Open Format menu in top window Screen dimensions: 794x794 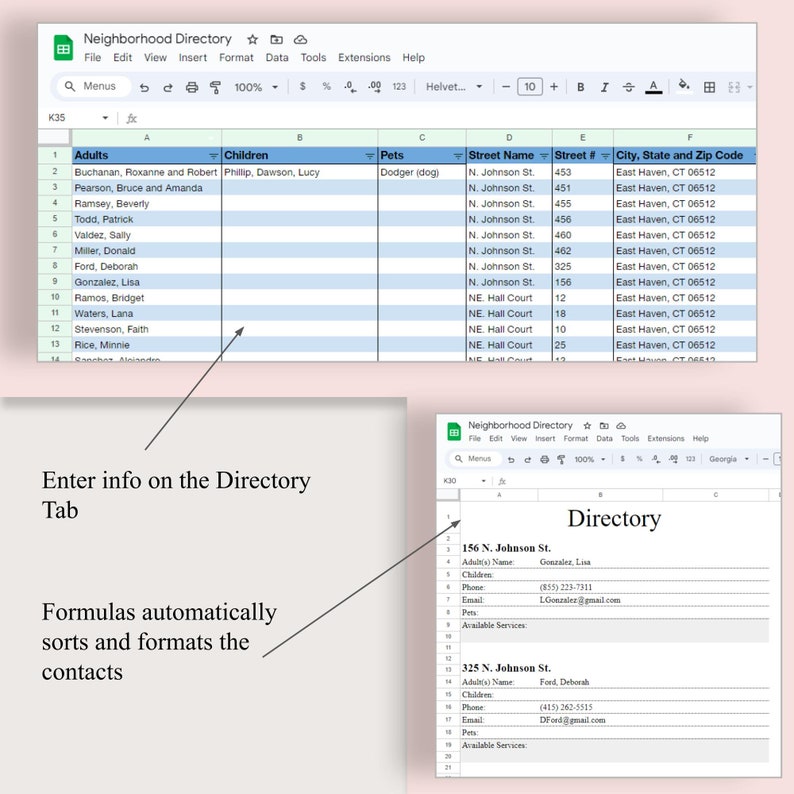tap(236, 58)
